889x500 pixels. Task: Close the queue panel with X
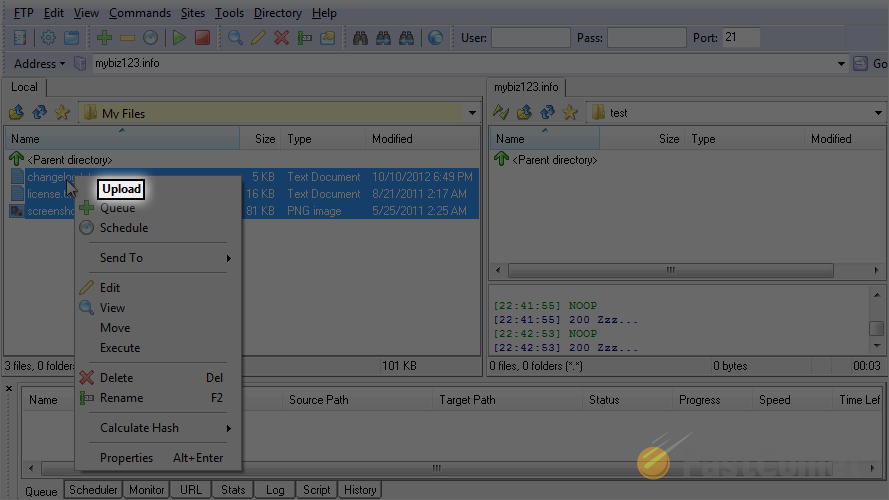(x=9, y=389)
